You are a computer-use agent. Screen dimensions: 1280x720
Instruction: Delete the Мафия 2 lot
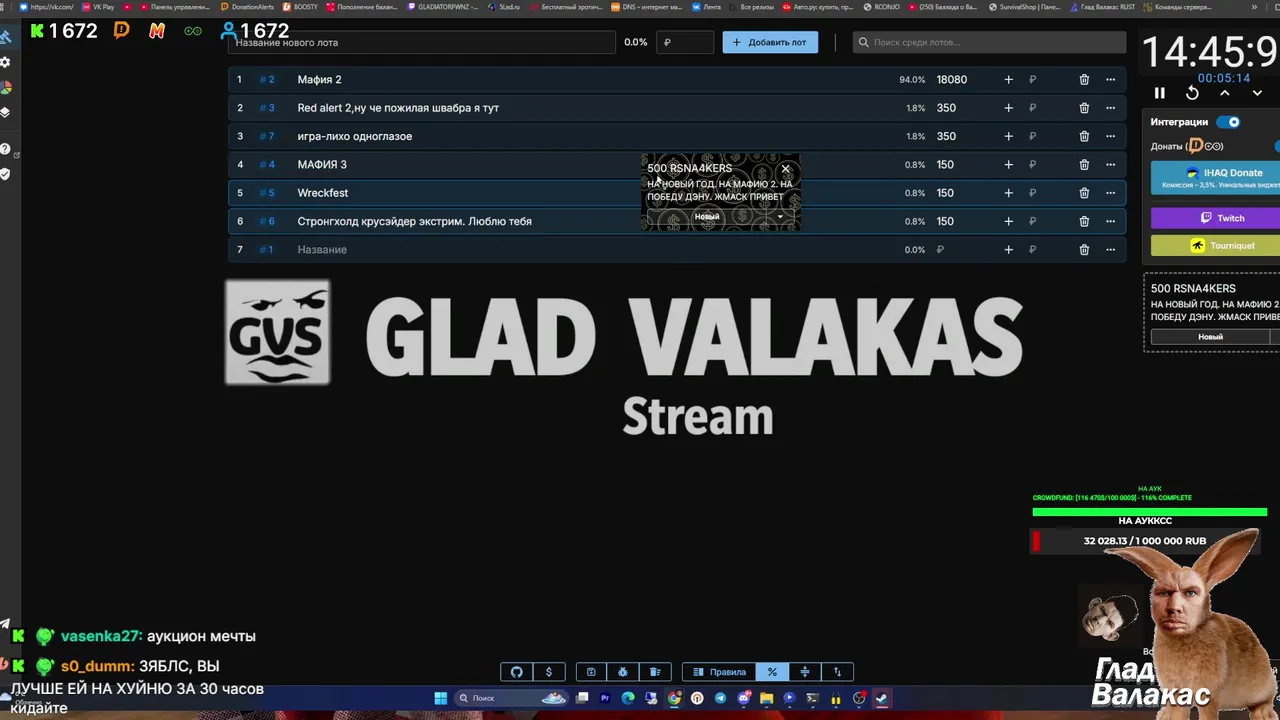tap(1084, 79)
